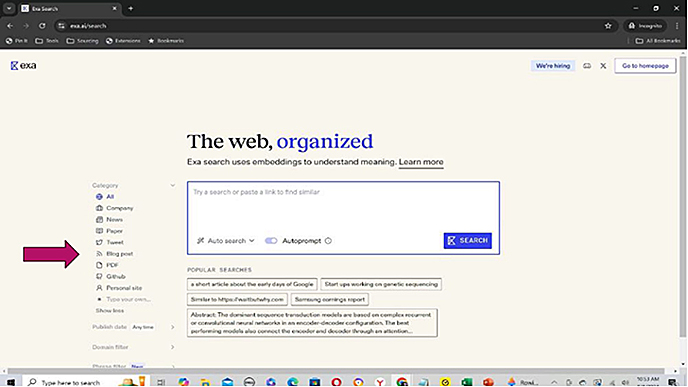Open the Any time date dropdown

pyautogui.click(x=143, y=327)
